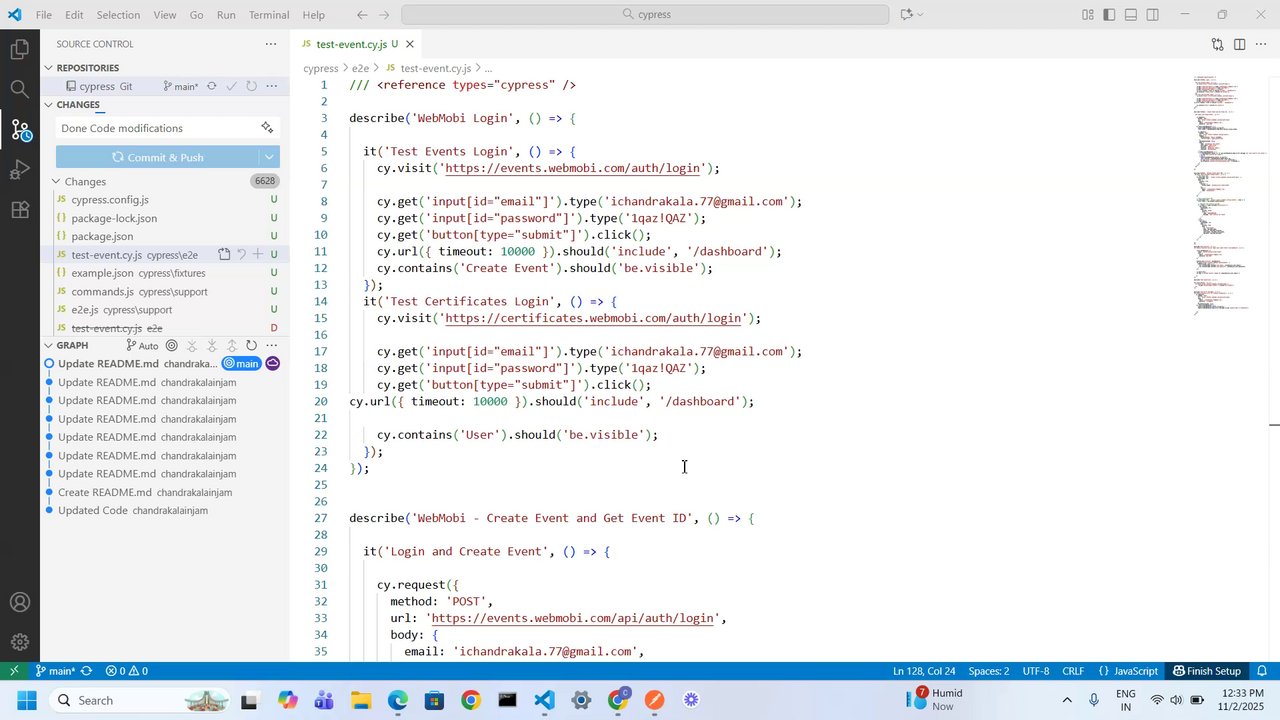The height and width of the screenshot is (720, 1280).
Task: Go to current history item in Graph
Action: tap(172, 345)
